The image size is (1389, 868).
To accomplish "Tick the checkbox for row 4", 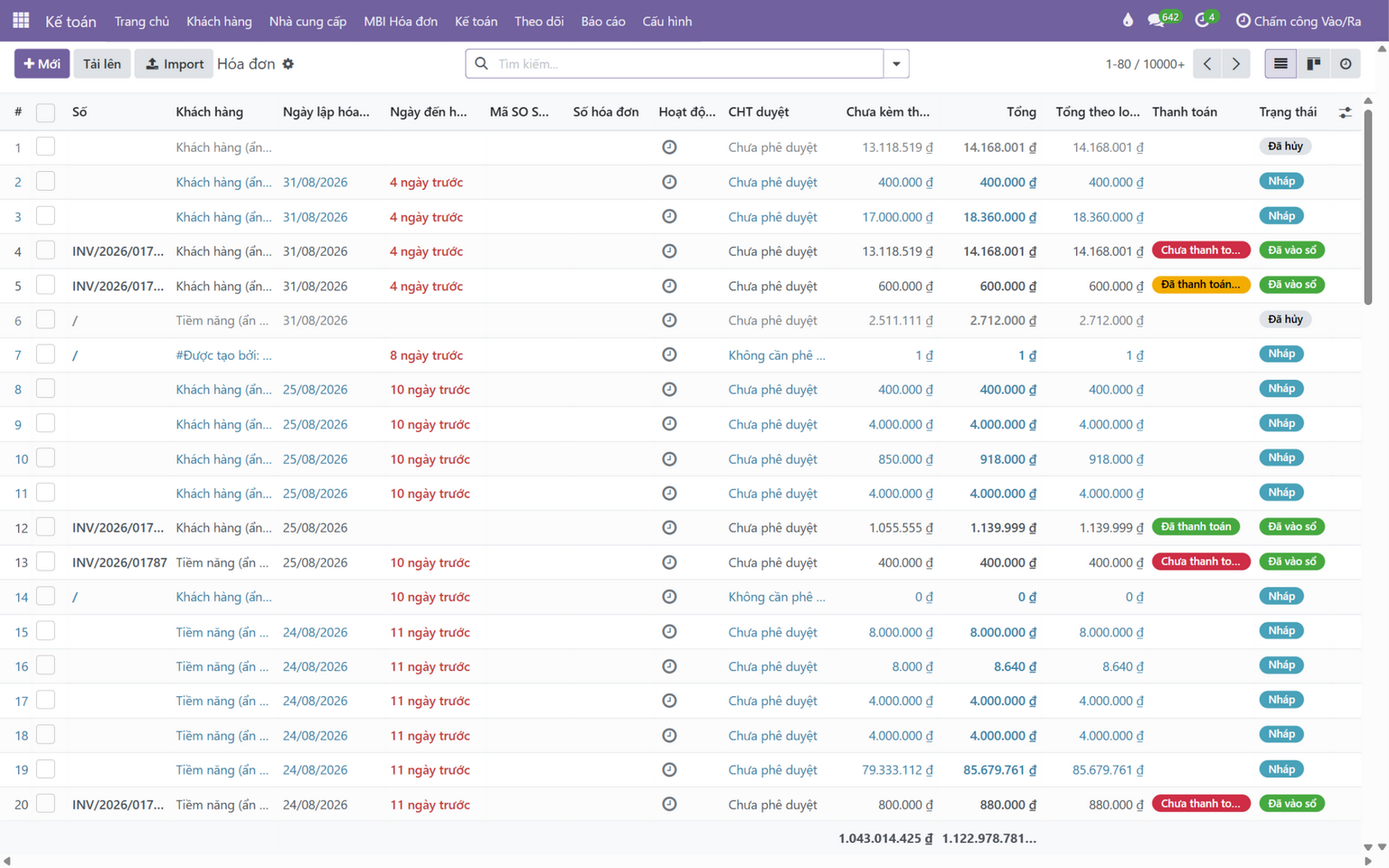I will click(45, 250).
